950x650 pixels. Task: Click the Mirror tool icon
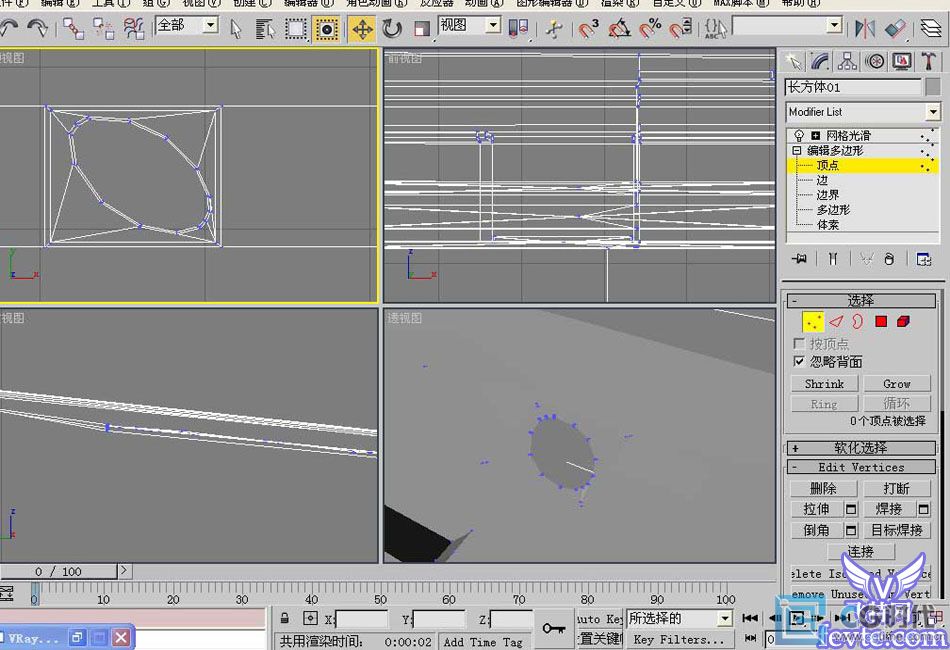[865, 28]
